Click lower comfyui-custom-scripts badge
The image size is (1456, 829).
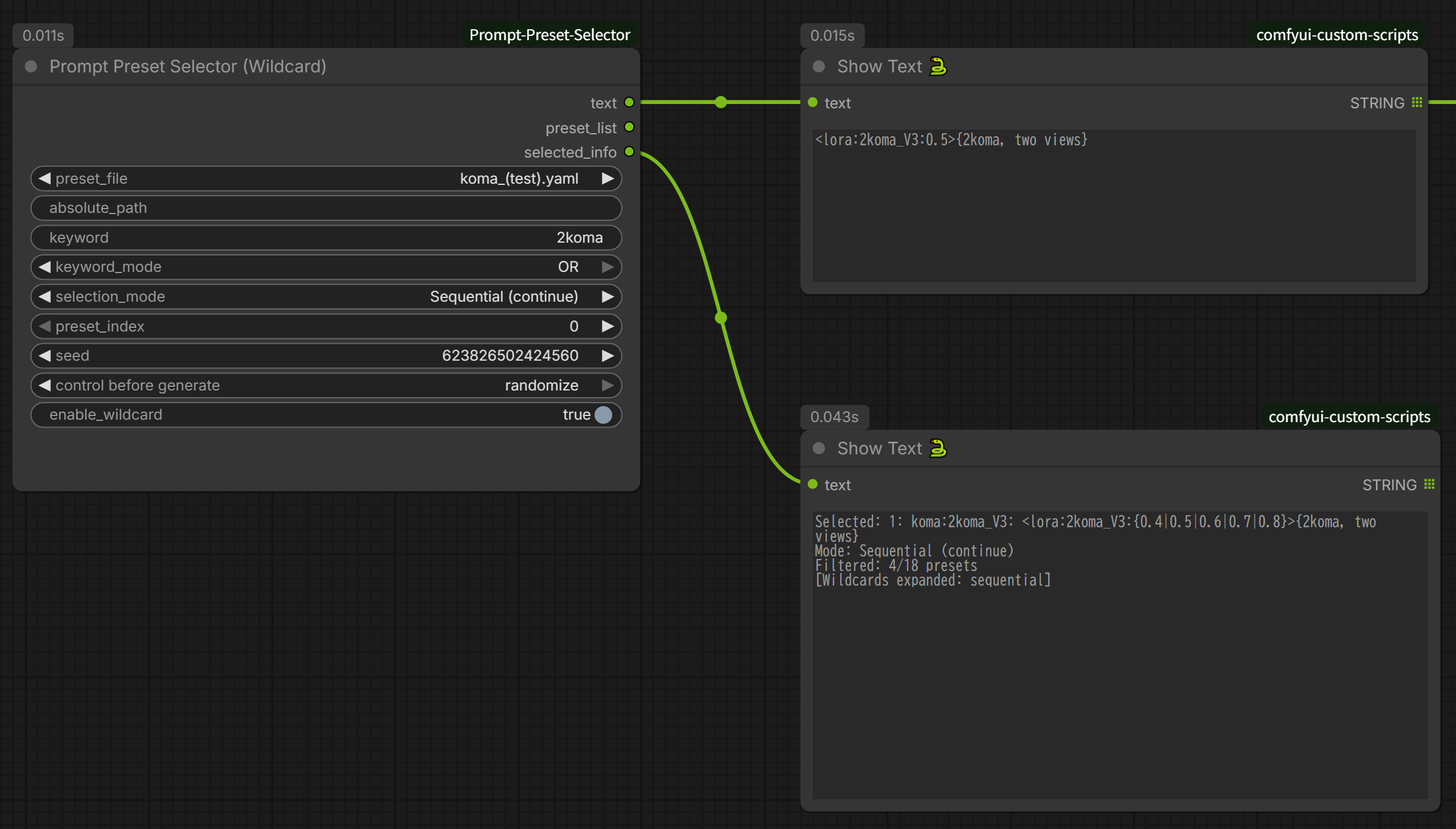[1349, 417]
